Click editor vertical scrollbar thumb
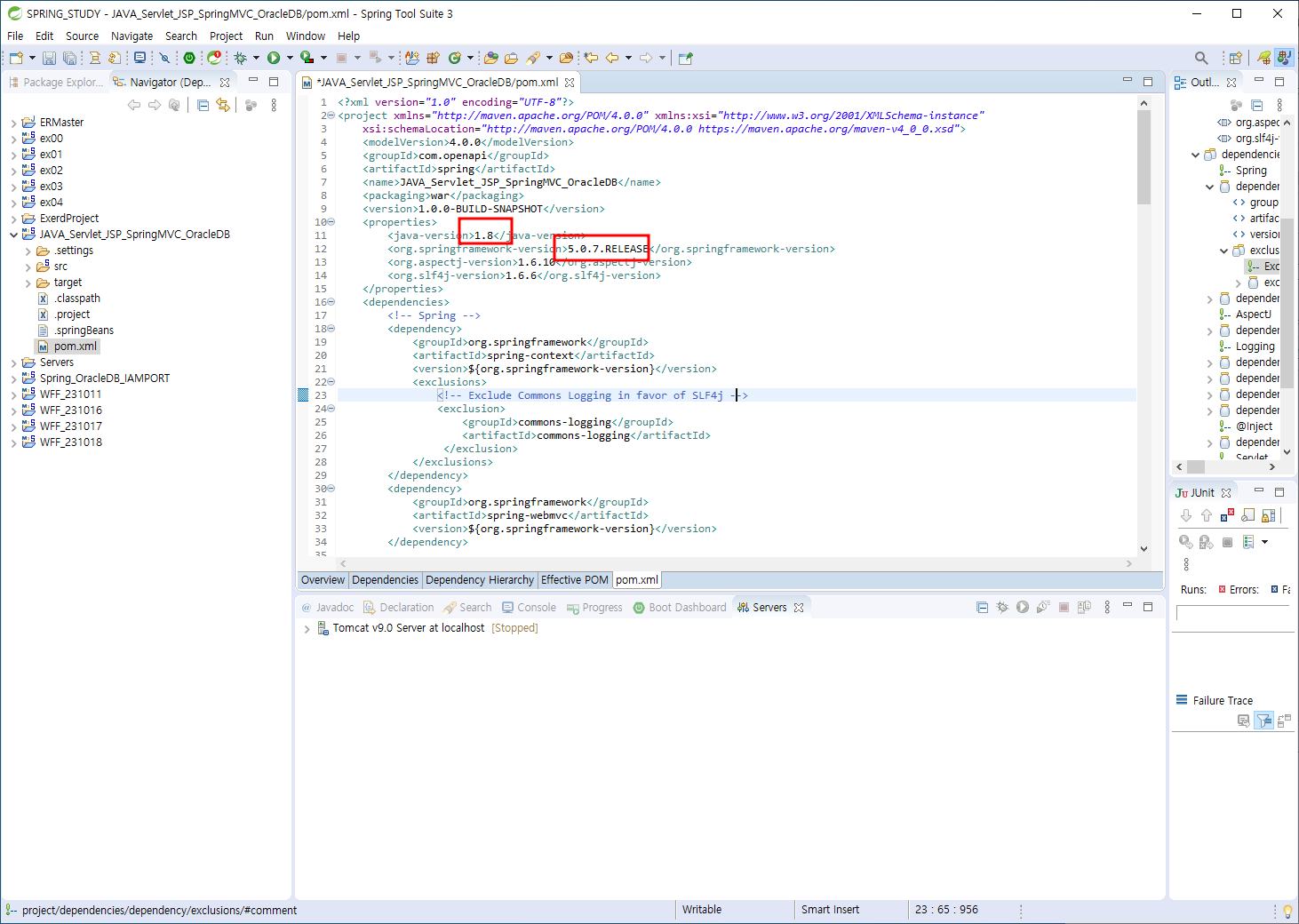The height and width of the screenshot is (924, 1299). point(1144,156)
